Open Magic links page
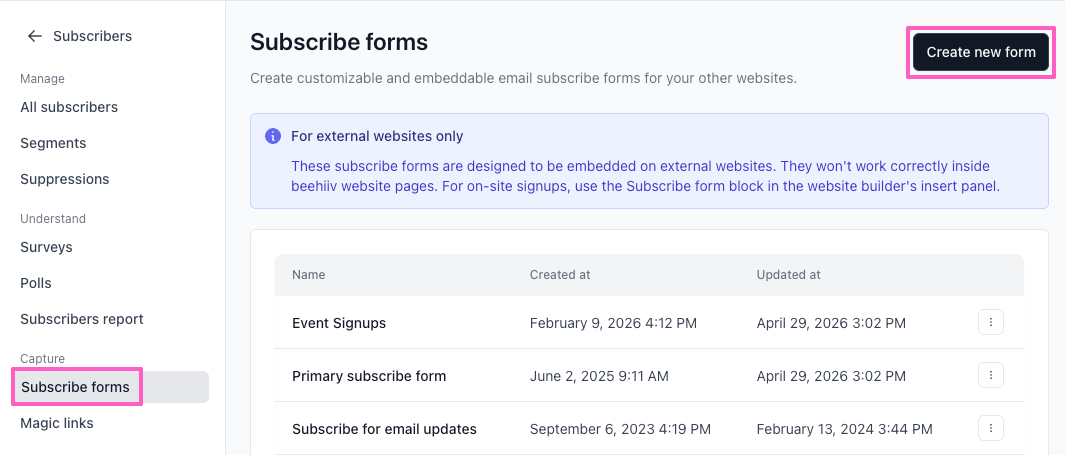1065x455 pixels. (x=57, y=423)
